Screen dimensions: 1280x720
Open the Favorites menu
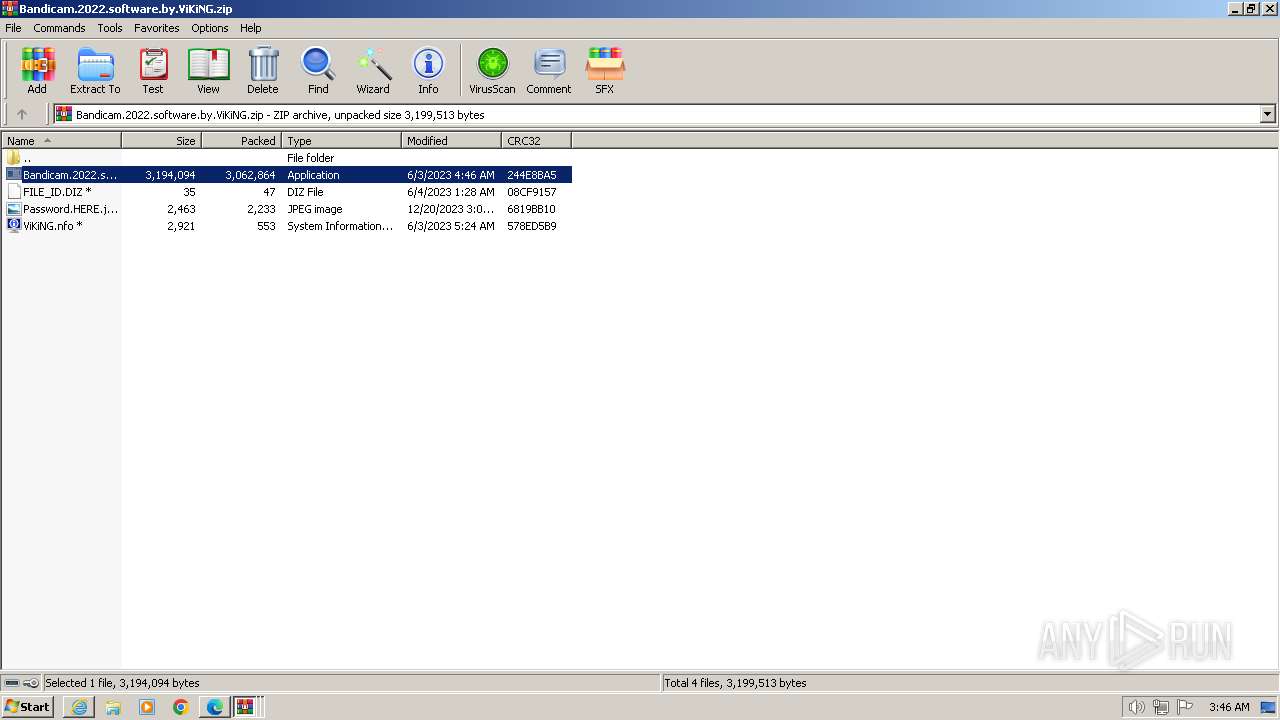pos(157,28)
